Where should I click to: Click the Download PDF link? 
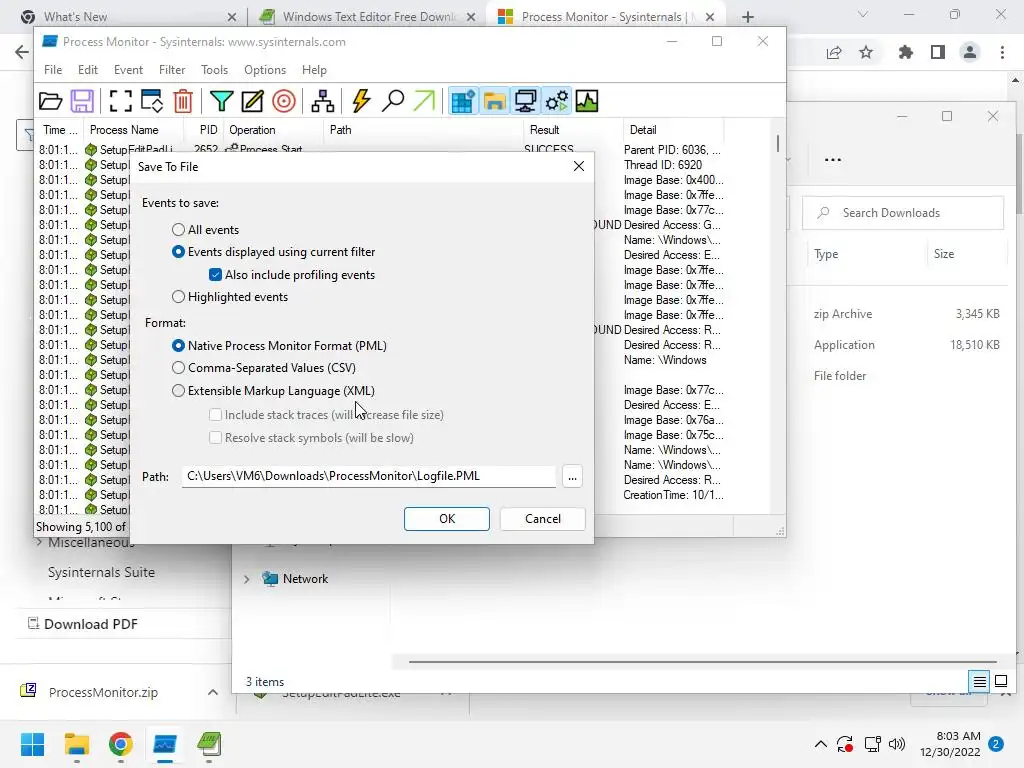tap(91, 624)
